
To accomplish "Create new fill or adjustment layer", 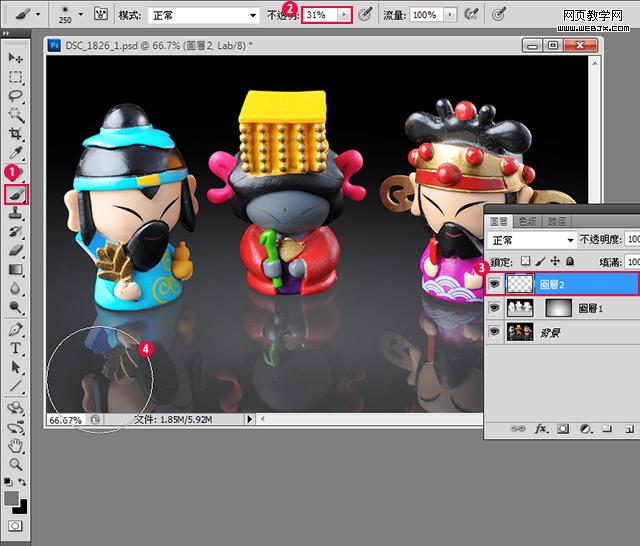I will click(x=586, y=428).
